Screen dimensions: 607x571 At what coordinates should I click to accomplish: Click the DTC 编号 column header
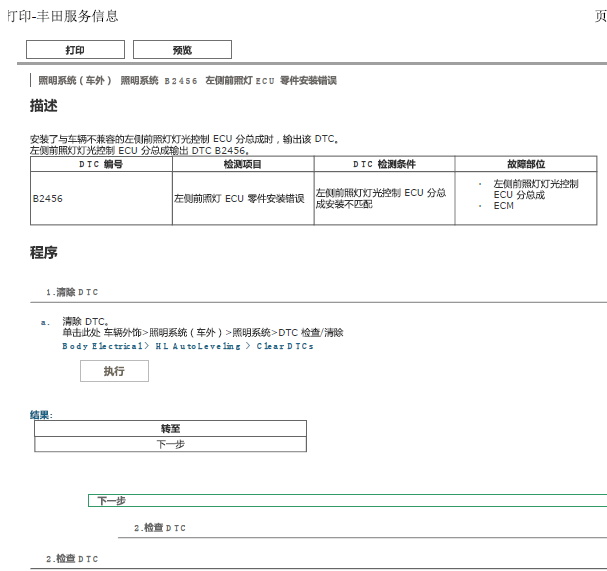coord(101,164)
